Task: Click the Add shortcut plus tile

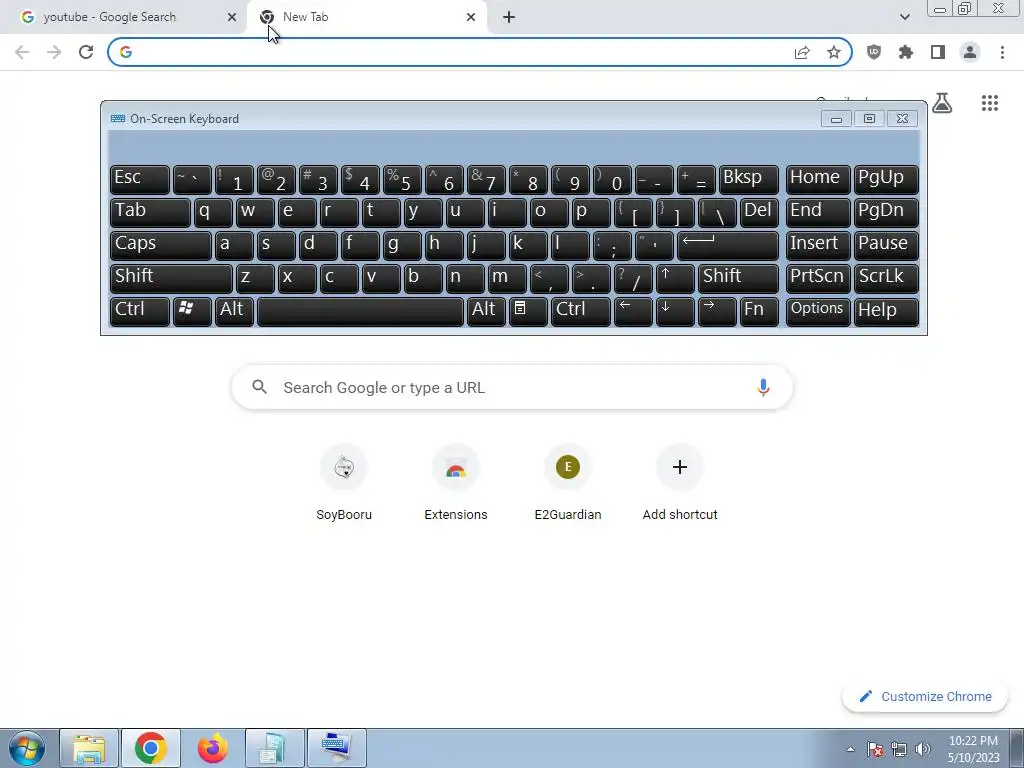Action: point(680,482)
